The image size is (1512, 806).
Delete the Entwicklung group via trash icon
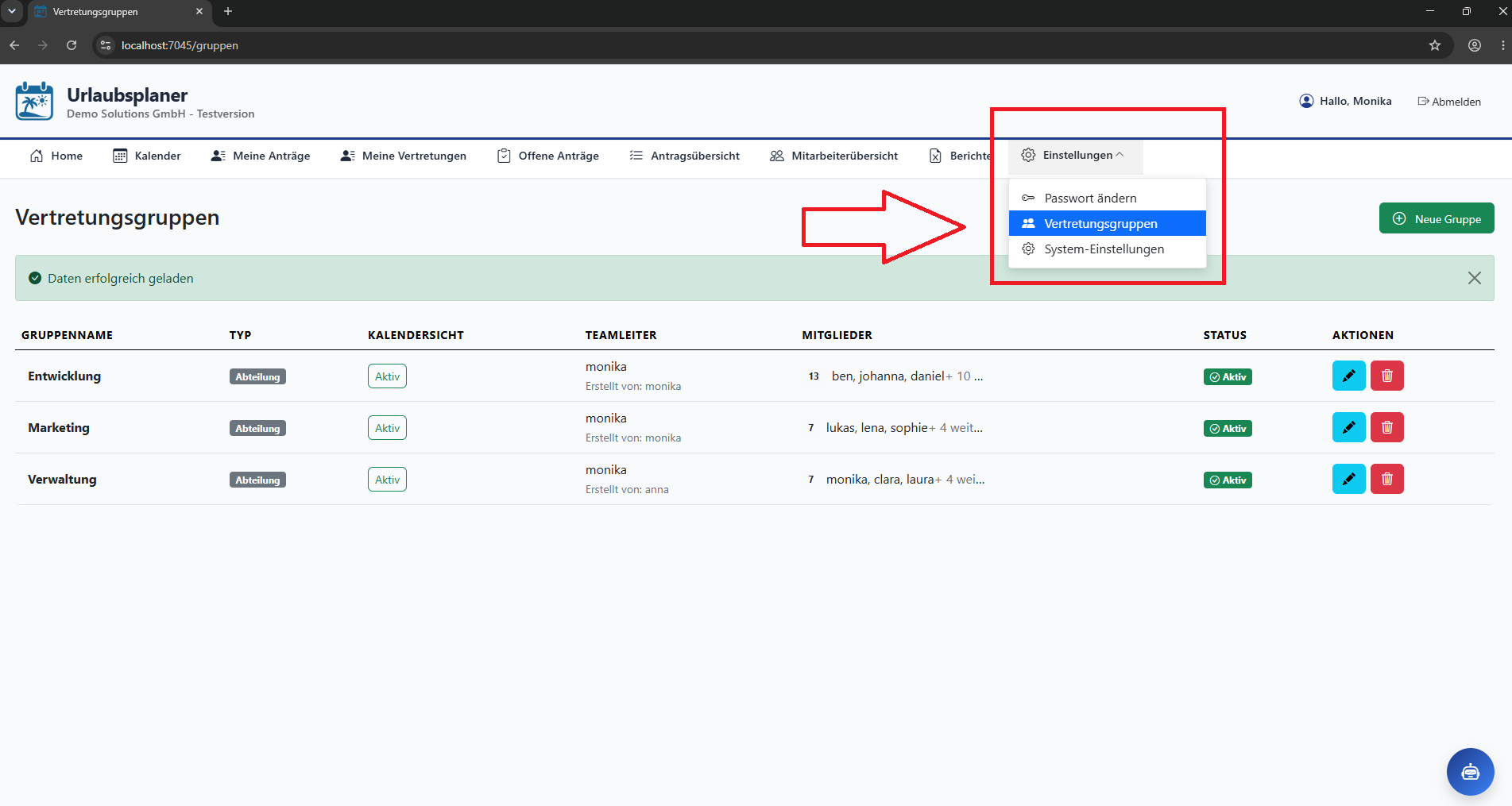tap(1386, 376)
